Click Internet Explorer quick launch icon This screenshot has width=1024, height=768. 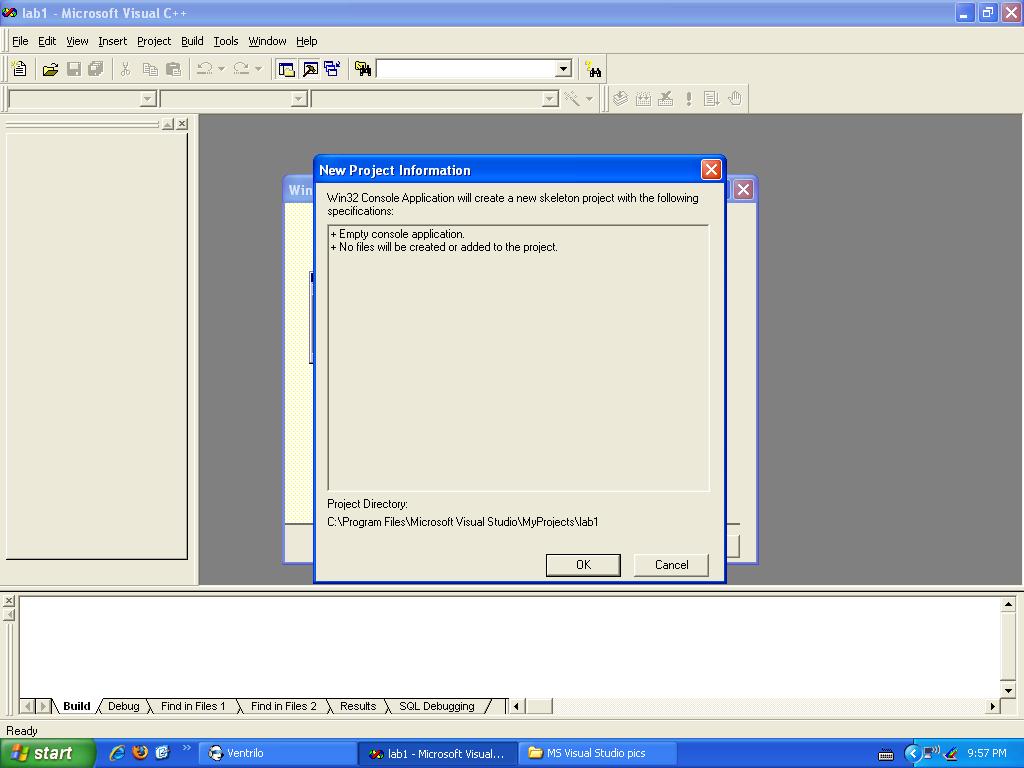click(x=117, y=753)
